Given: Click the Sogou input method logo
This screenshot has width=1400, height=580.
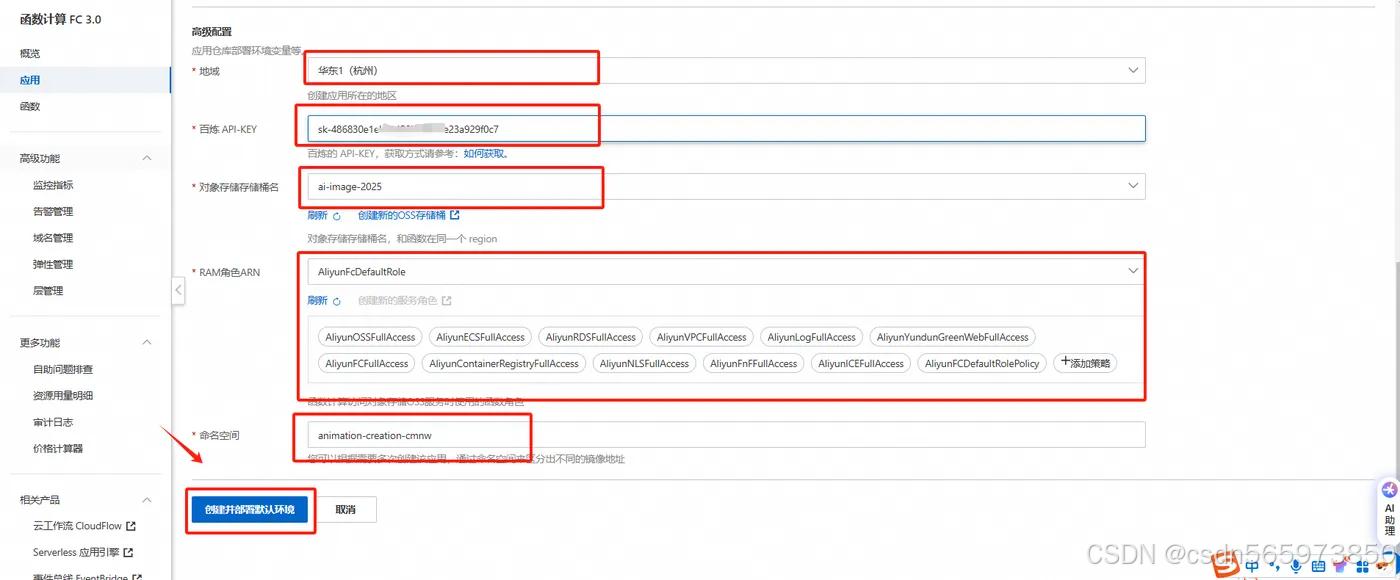Looking at the screenshot, I should (1227, 566).
